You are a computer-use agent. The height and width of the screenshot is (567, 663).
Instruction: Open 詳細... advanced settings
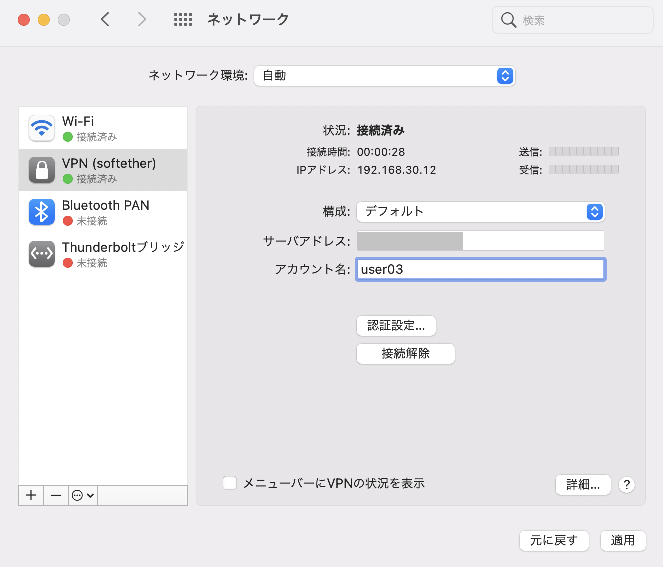click(x=583, y=485)
